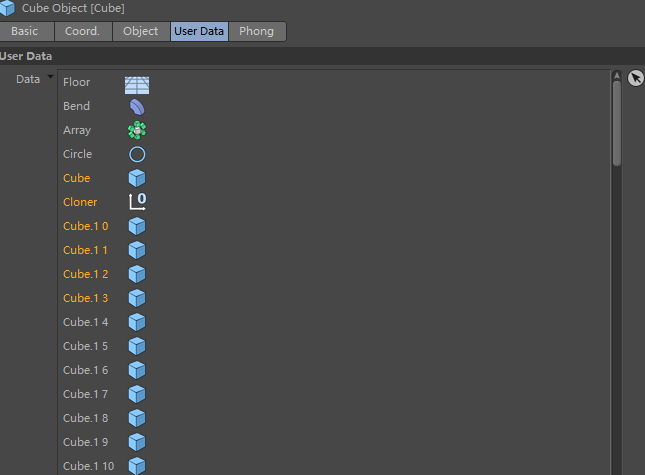Screen dimensions: 645x475
Task: Click the Cube.1 10 list entry
Action: tap(88, 466)
